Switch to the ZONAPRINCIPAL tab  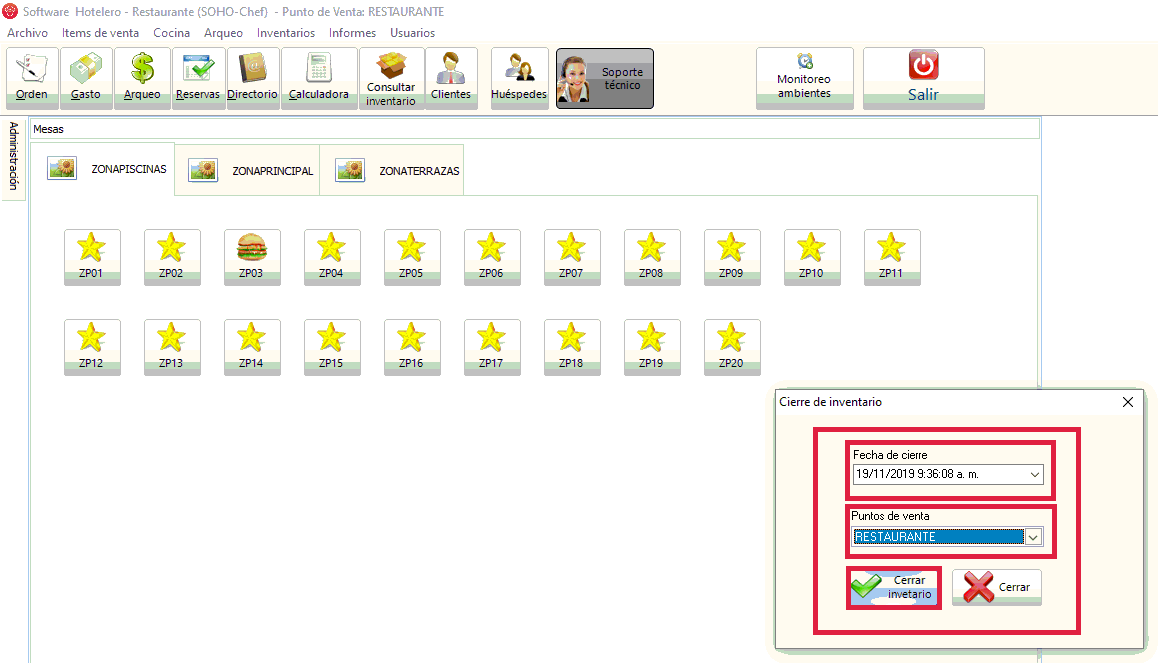254,171
